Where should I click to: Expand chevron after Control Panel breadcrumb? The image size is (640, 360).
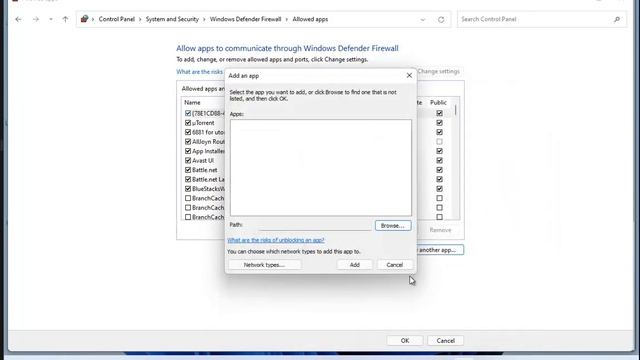click(140, 19)
